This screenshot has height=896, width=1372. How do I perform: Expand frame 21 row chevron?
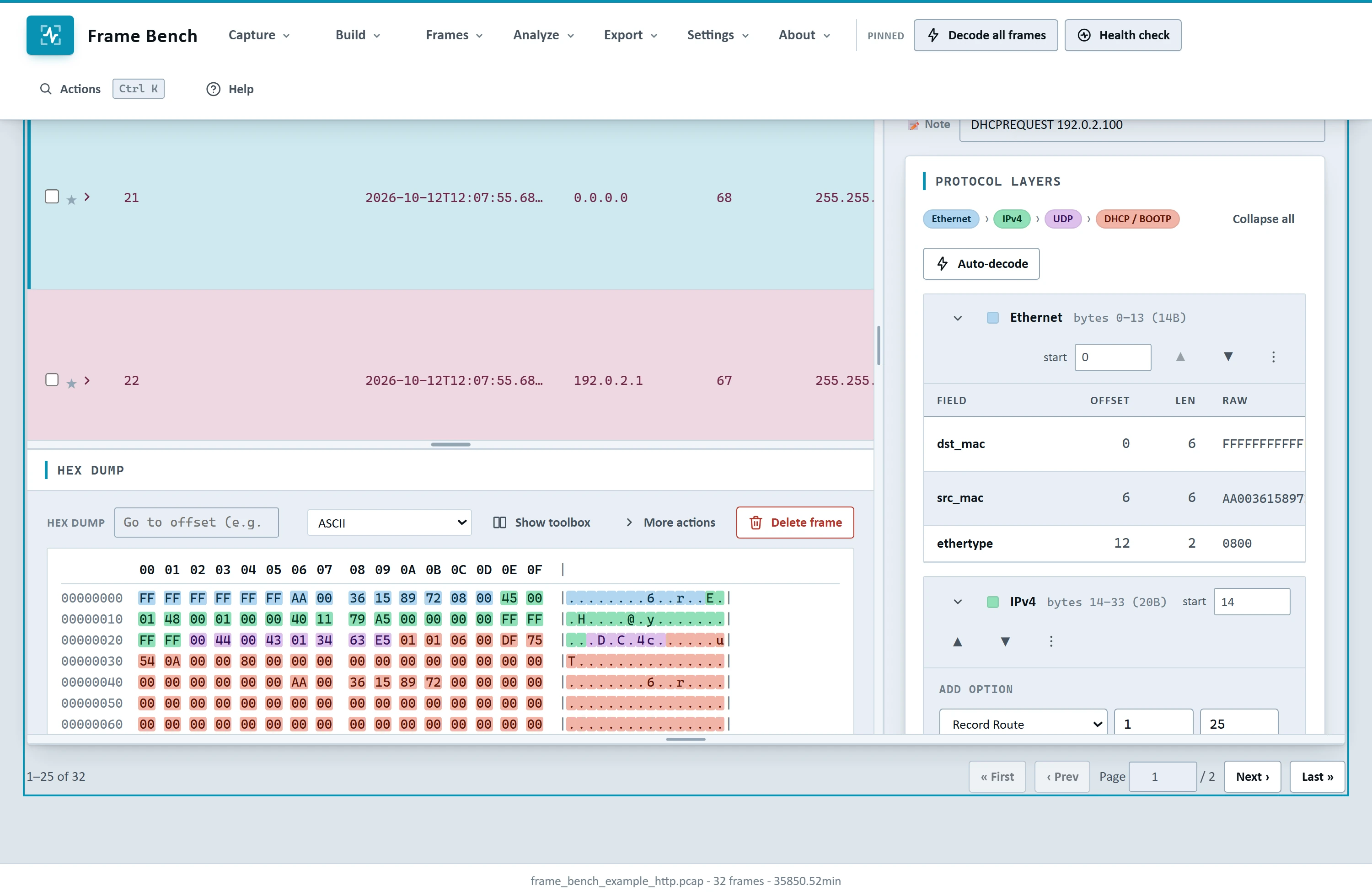[x=87, y=197]
